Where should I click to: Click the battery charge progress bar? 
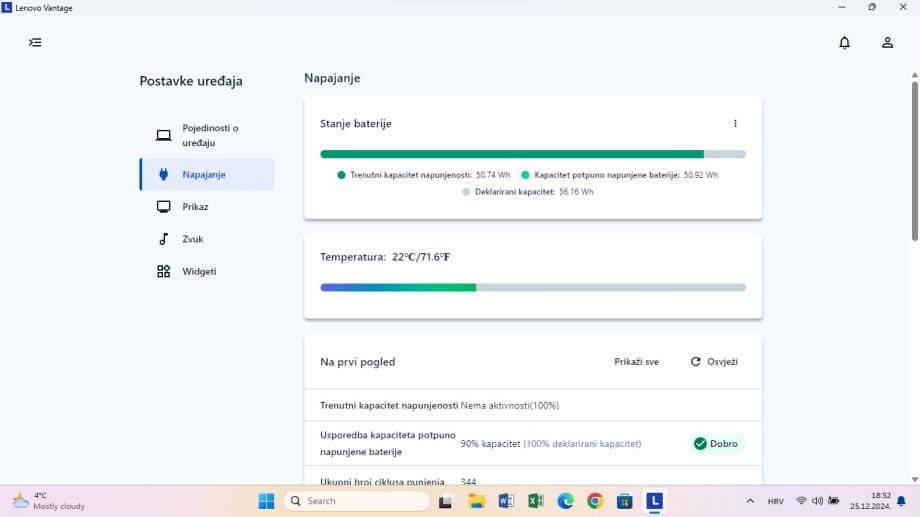coord(533,154)
